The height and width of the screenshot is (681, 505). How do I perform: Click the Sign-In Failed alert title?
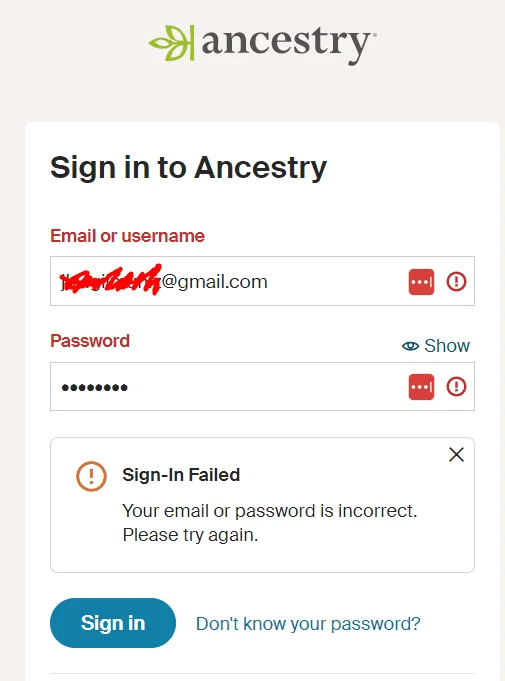pos(181,475)
